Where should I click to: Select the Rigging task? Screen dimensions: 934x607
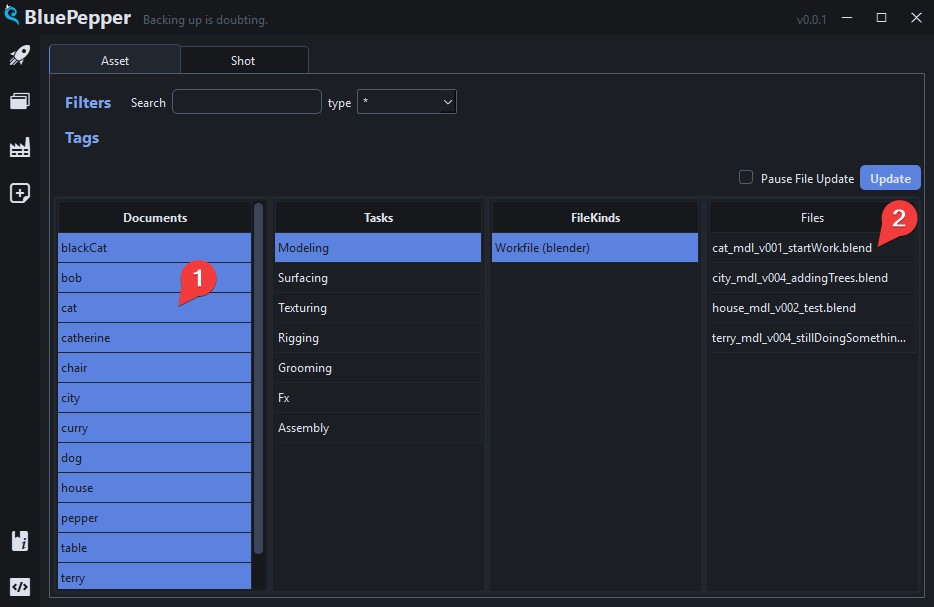[x=378, y=338]
